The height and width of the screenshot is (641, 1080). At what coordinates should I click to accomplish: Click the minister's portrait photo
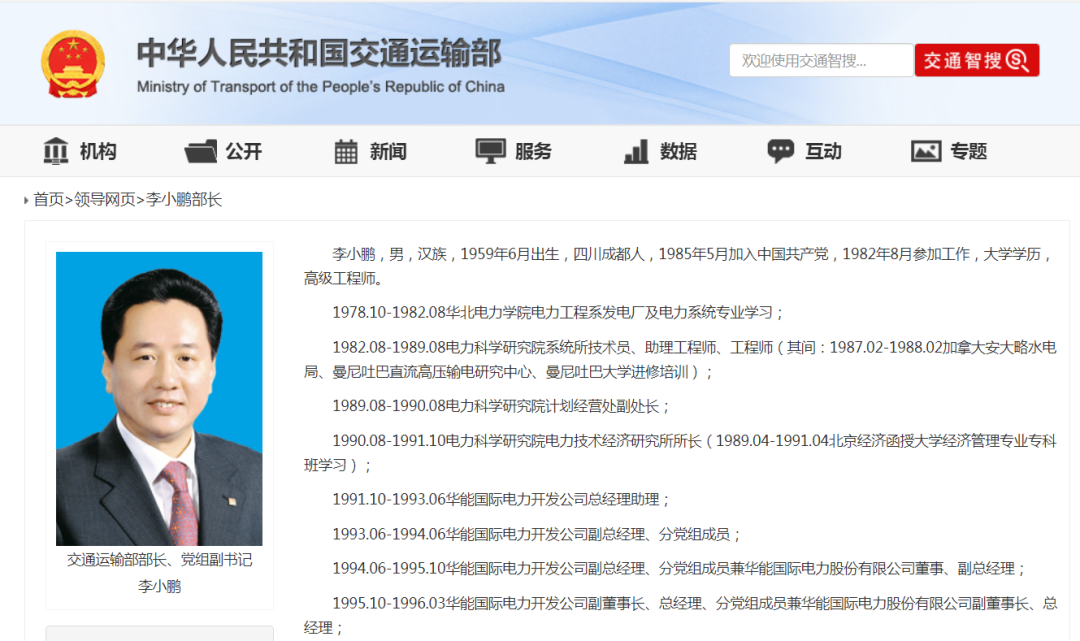click(x=159, y=398)
